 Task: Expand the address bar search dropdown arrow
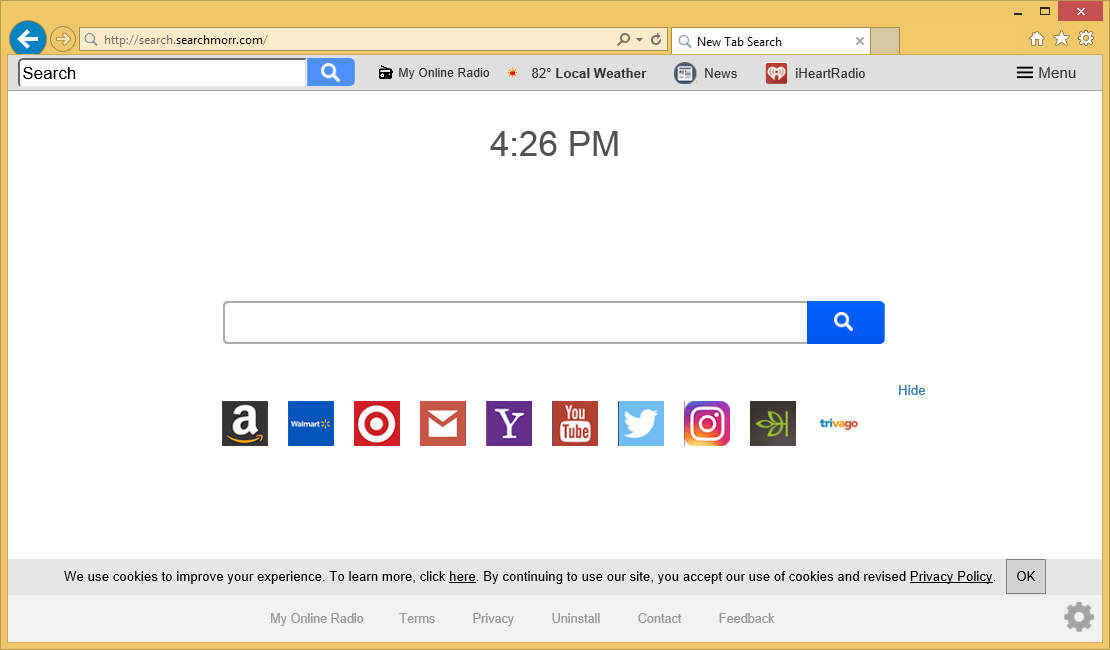point(639,40)
